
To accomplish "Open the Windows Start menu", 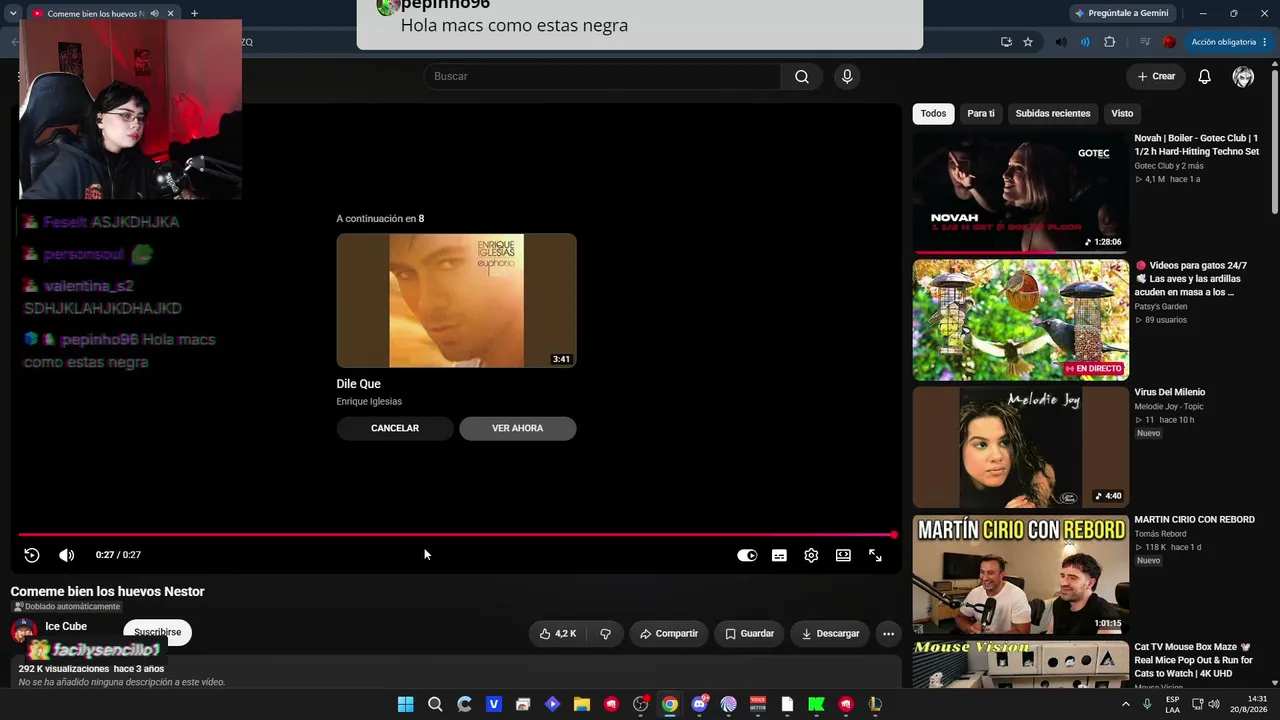I will (405, 704).
